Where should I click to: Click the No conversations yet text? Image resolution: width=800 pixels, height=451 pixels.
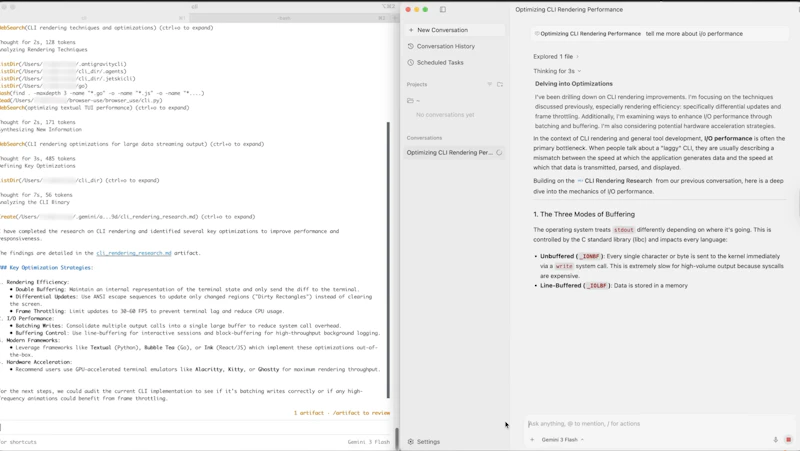[x=445, y=115]
